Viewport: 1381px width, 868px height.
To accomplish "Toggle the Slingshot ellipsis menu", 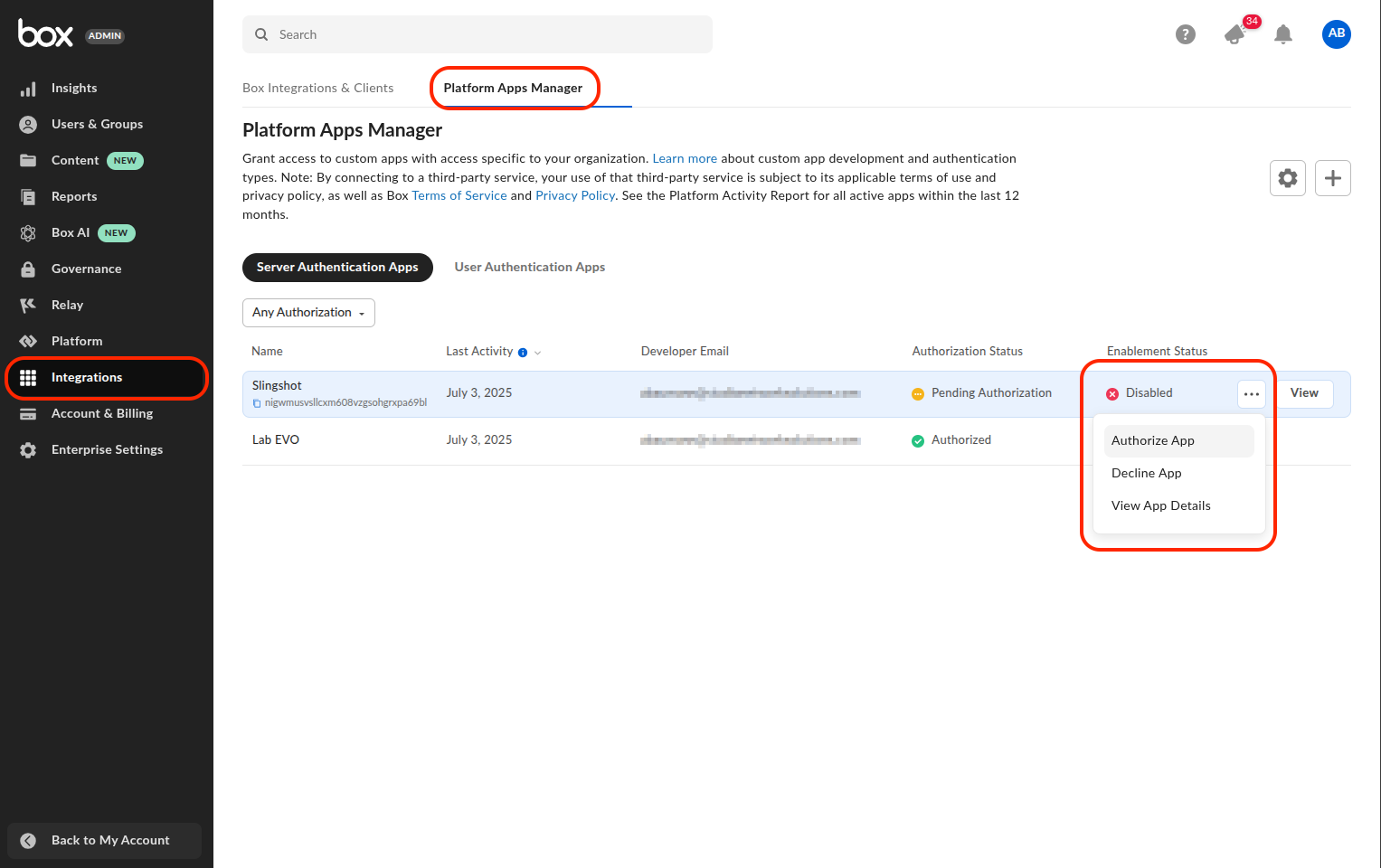I will click(1252, 393).
